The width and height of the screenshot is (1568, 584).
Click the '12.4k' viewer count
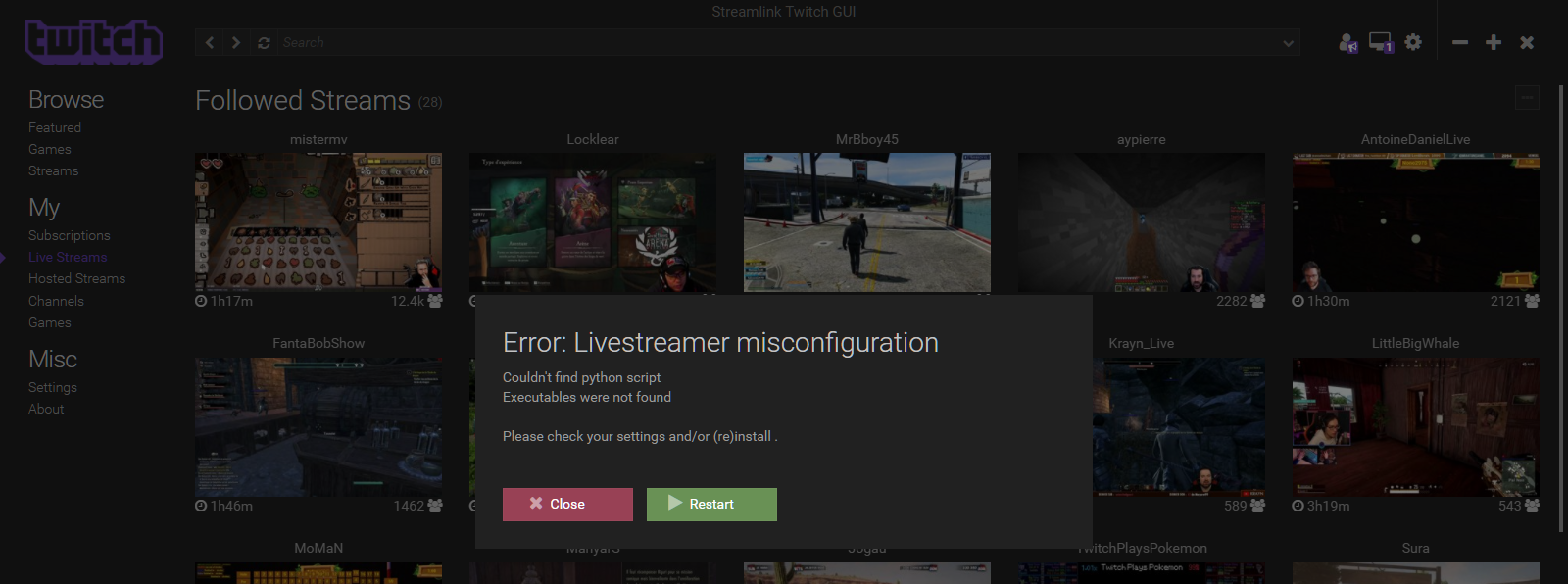408,301
